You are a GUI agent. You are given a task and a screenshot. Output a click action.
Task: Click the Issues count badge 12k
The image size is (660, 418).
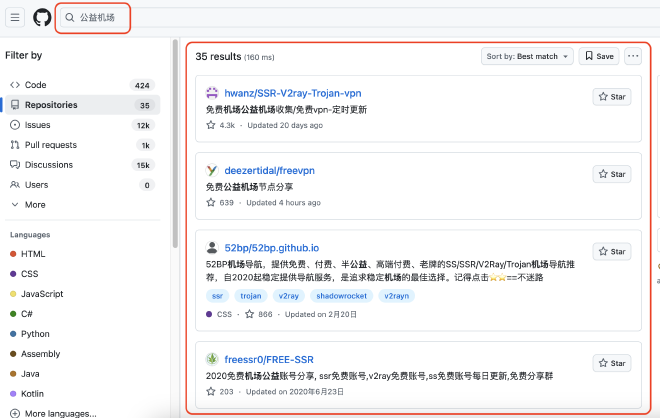point(143,125)
